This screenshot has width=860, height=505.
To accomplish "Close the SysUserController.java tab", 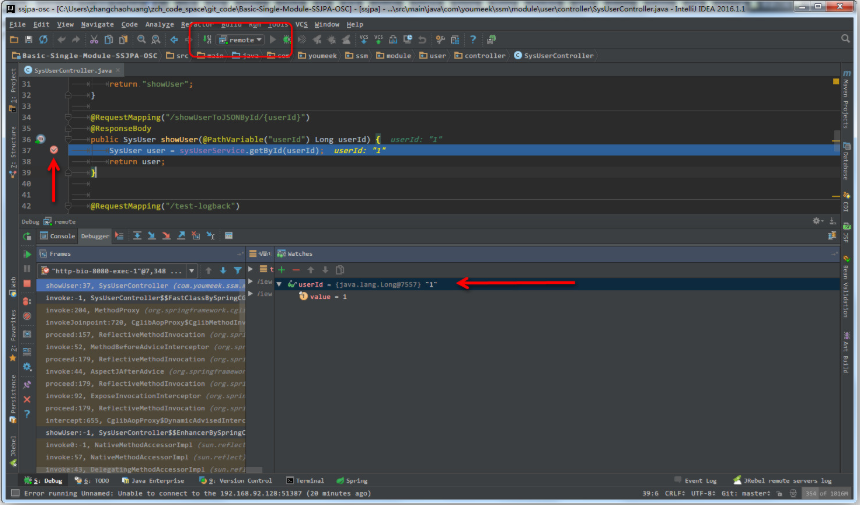I will (x=118, y=71).
